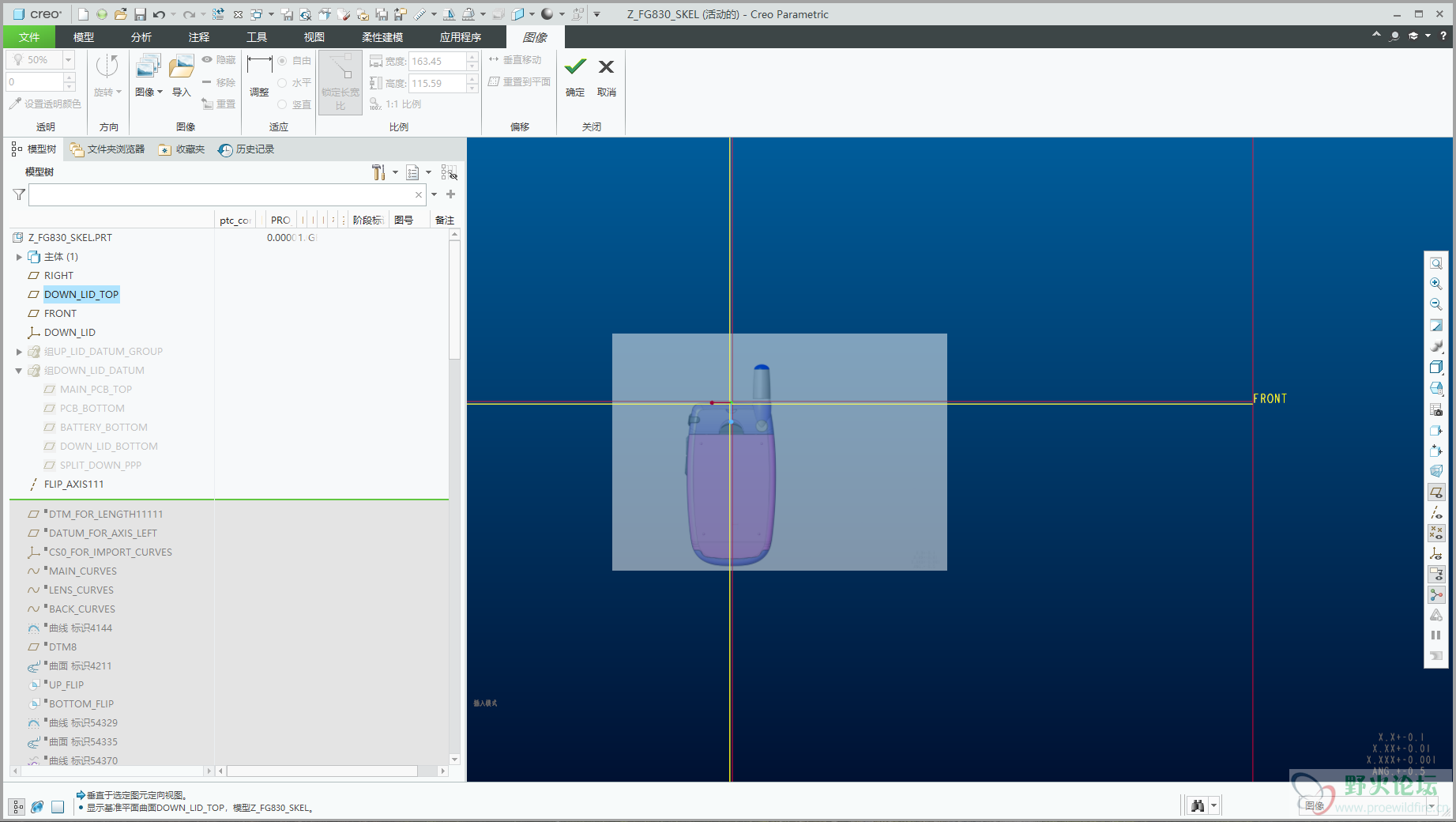Collapse the DOWN_LID_DATUM group
The height and width of the screenshot is (822, 1456).
[19, 371]
